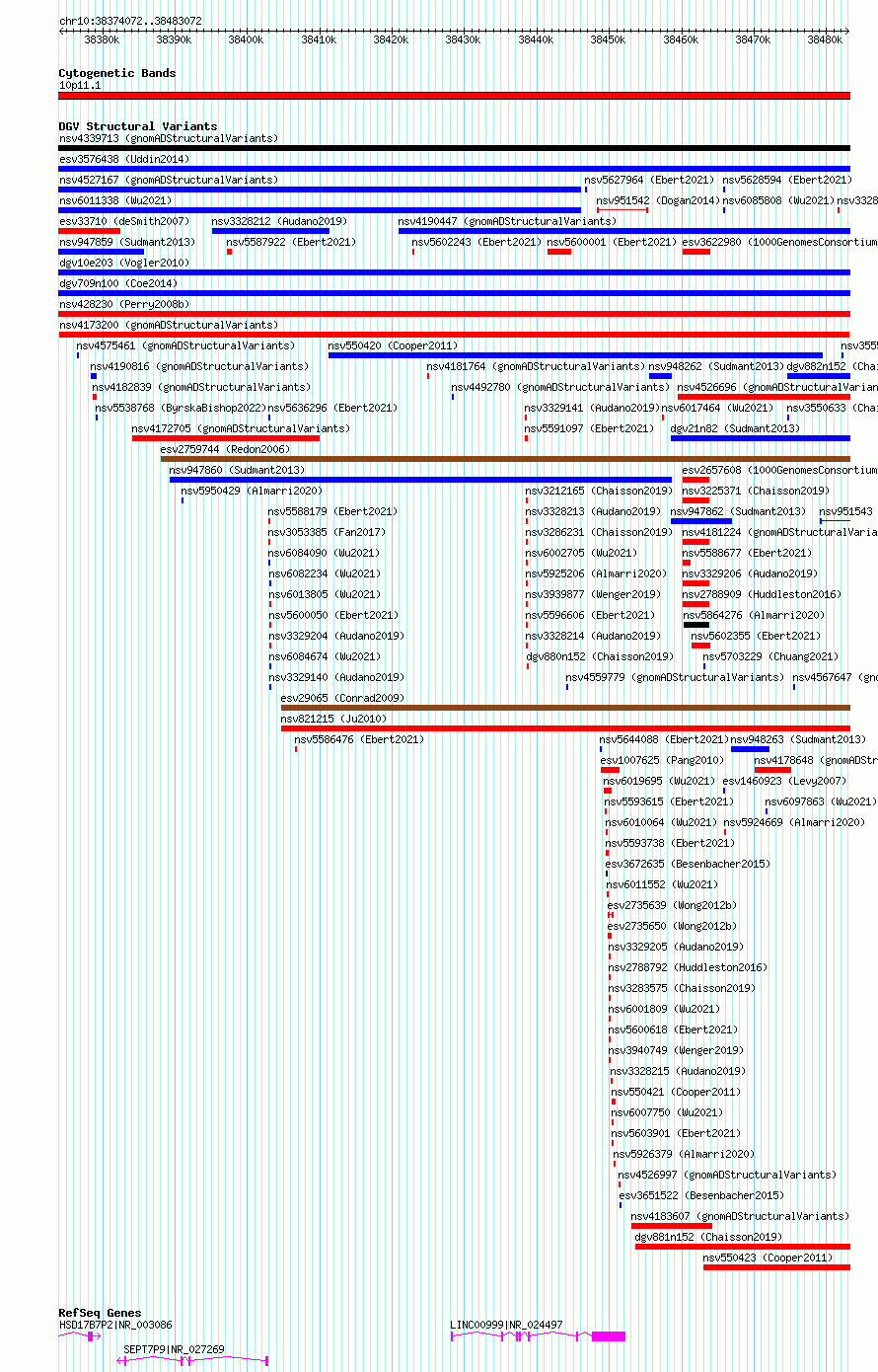Click nsv5924669 (Almarri2020) variant label

coord(794,822)
